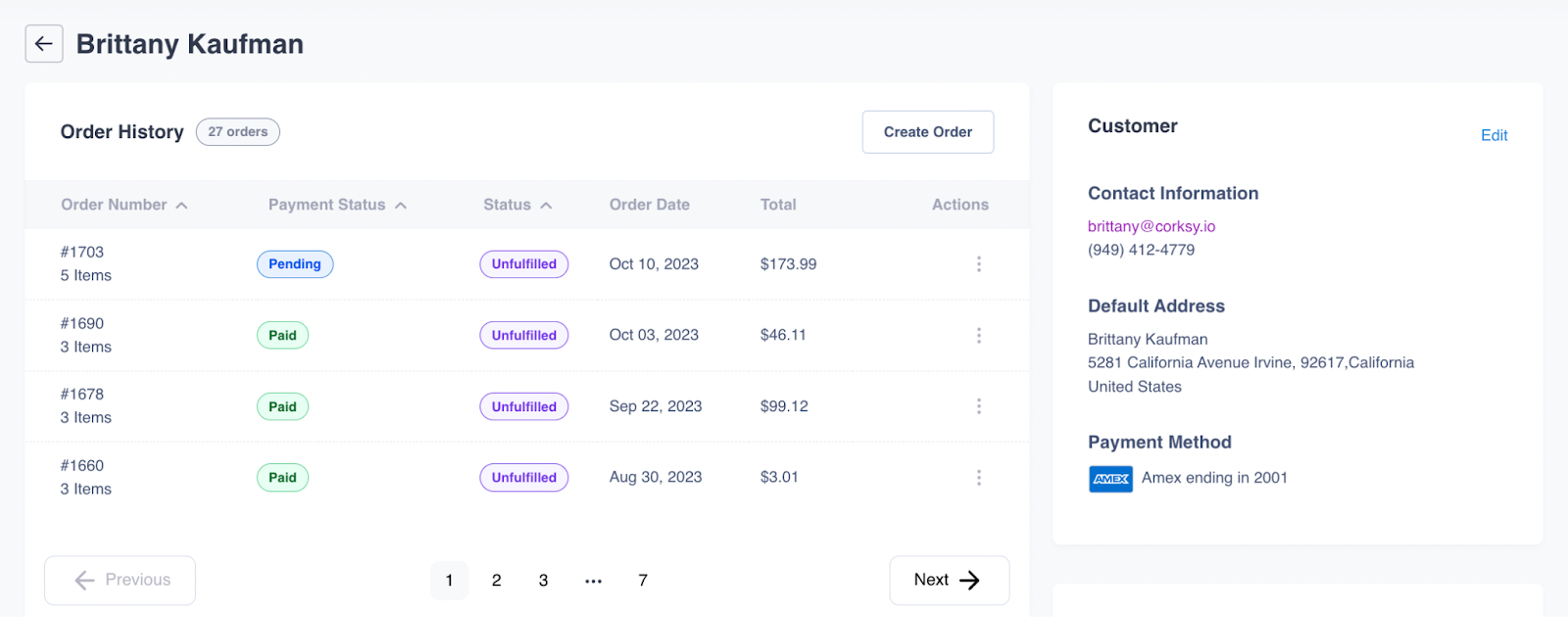Sort by Payment Status column arrow
The height and width of the screenshot is (617, 1568).
point(401,206)
